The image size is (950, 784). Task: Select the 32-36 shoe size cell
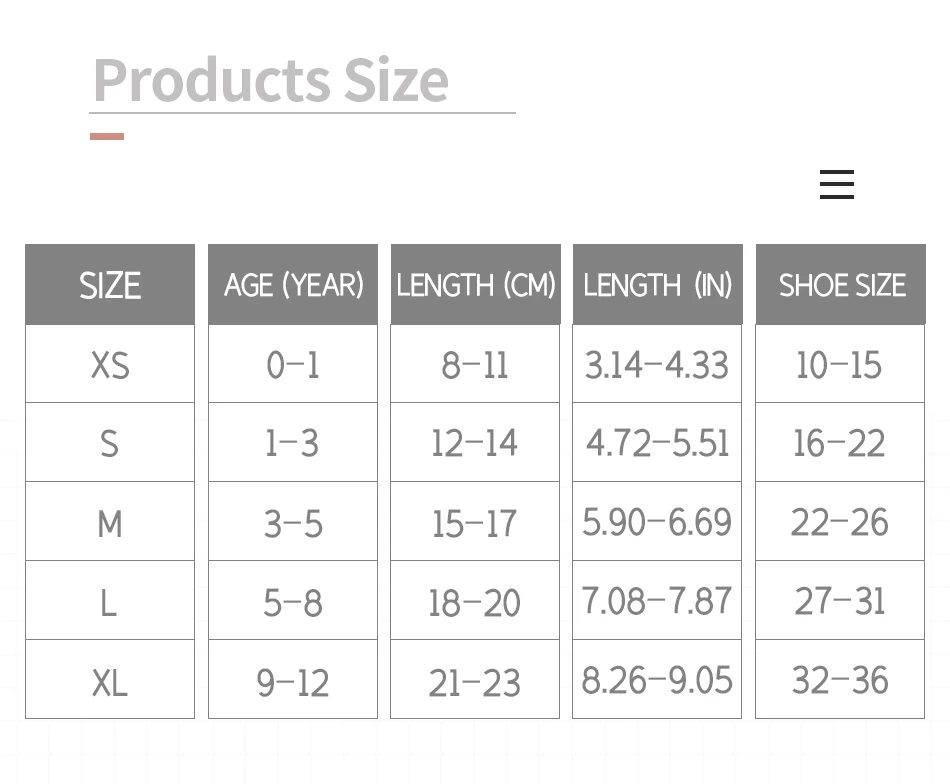click(840, 681)
